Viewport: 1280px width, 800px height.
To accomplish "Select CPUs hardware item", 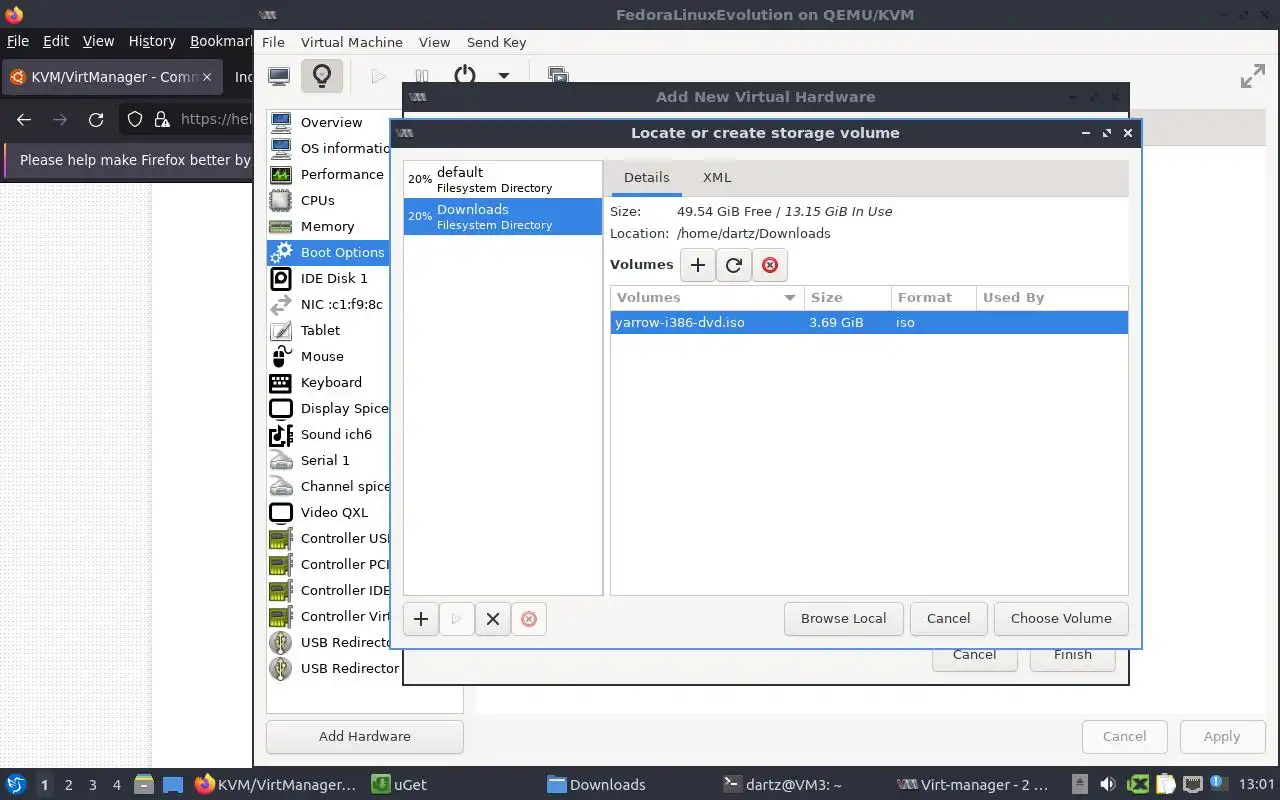I will 329,200.
